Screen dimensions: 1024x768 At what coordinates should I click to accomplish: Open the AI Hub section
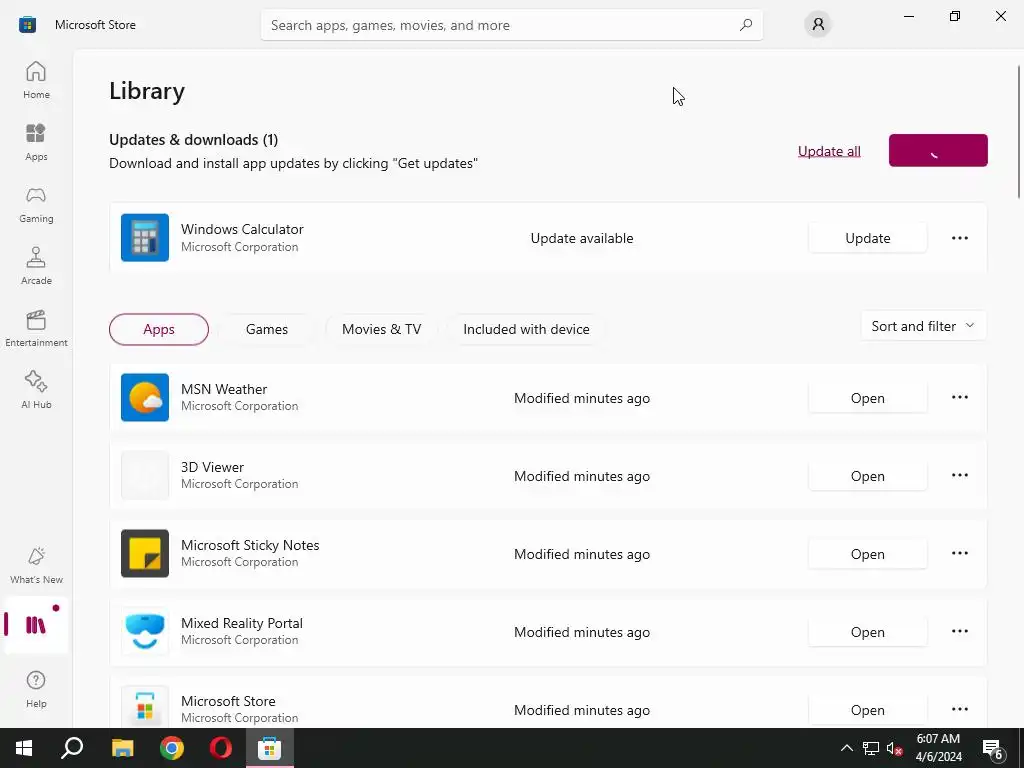click(36, 391)
